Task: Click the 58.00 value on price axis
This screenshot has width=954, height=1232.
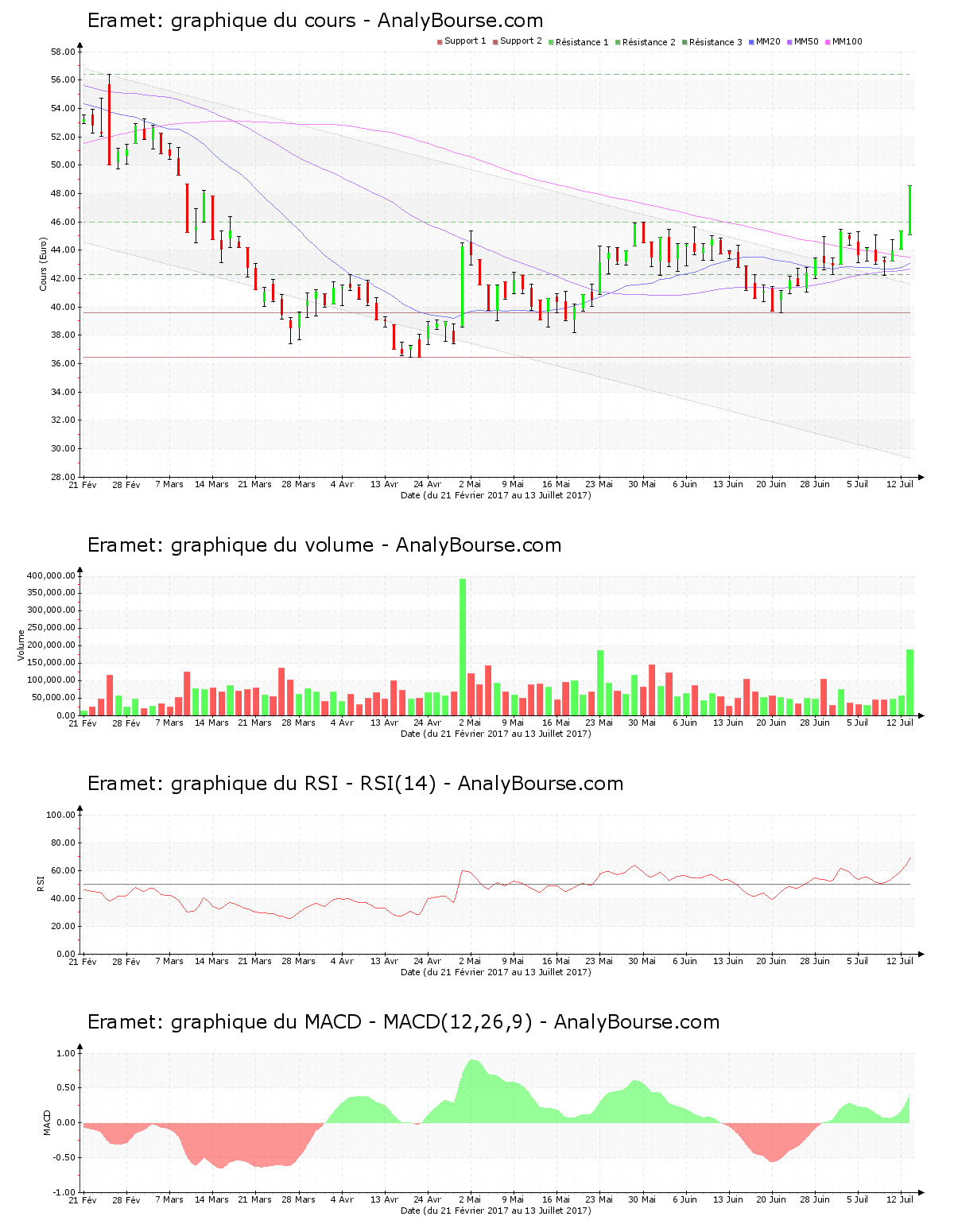Action: coord(63,52)
